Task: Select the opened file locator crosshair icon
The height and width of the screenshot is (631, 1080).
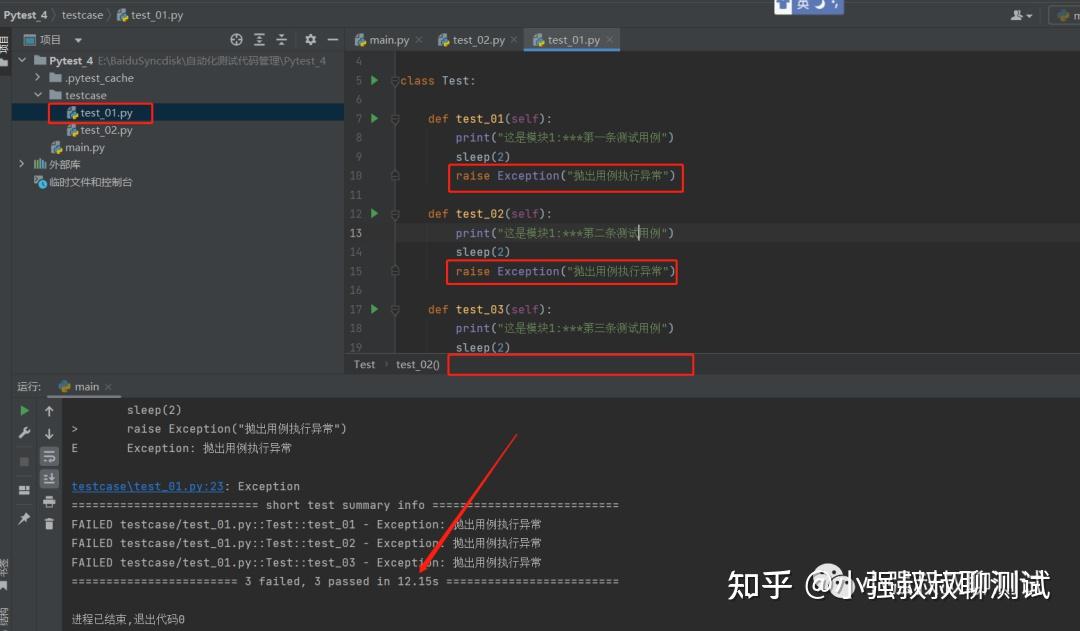Action: (236, 40)
